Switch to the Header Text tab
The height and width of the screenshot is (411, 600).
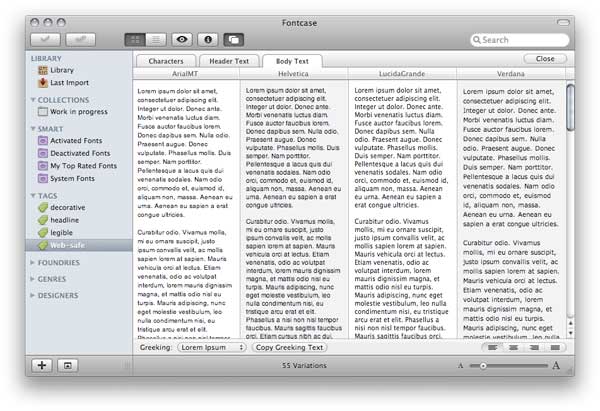coord(229,61)
